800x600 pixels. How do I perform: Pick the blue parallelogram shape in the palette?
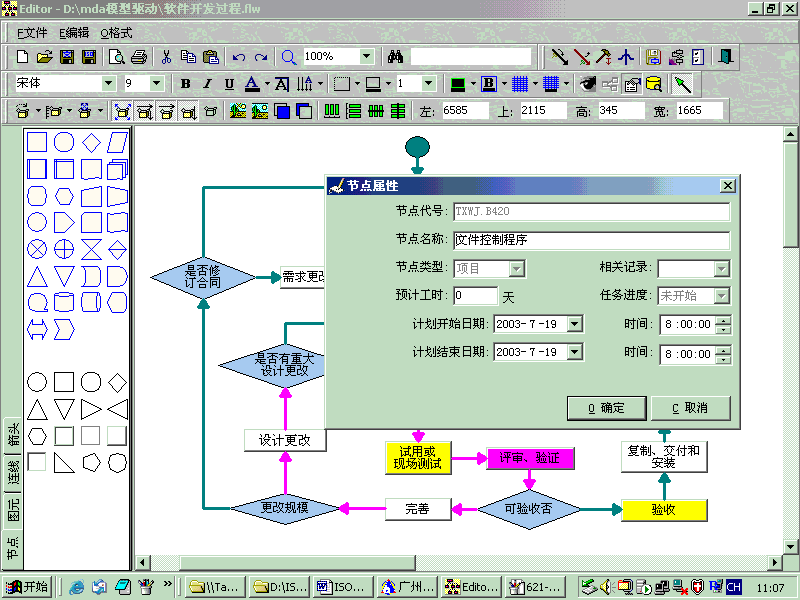(117, 142)
